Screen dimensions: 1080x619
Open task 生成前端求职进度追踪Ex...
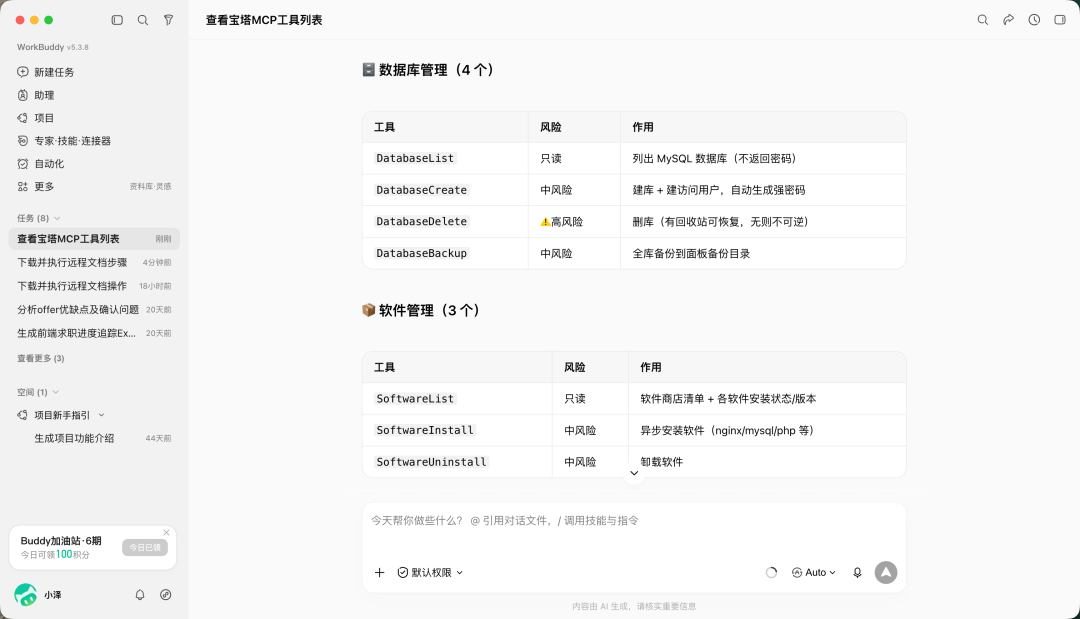(x=94, y=333)
